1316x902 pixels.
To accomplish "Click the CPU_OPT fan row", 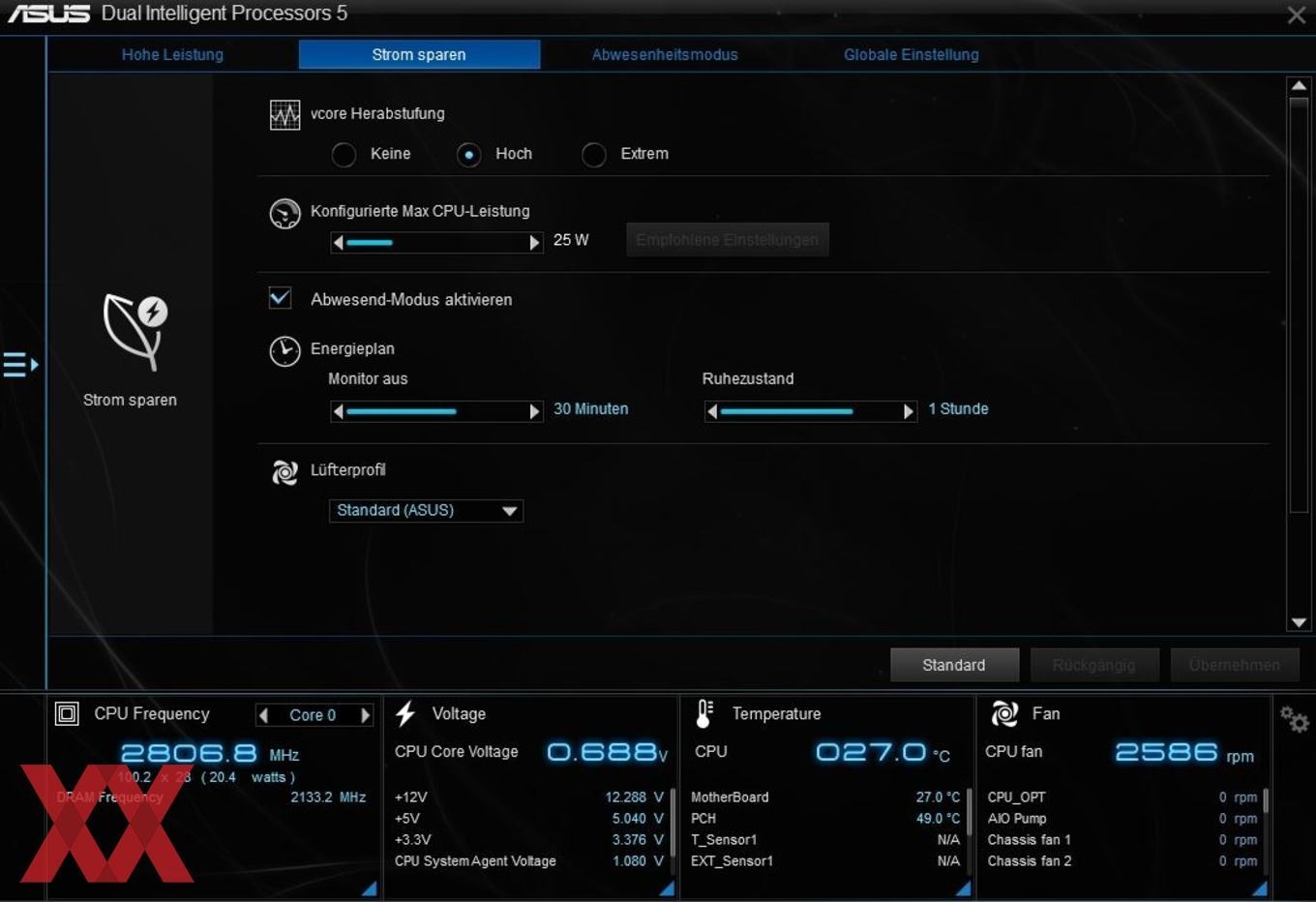I will (x=1122, y=797).
